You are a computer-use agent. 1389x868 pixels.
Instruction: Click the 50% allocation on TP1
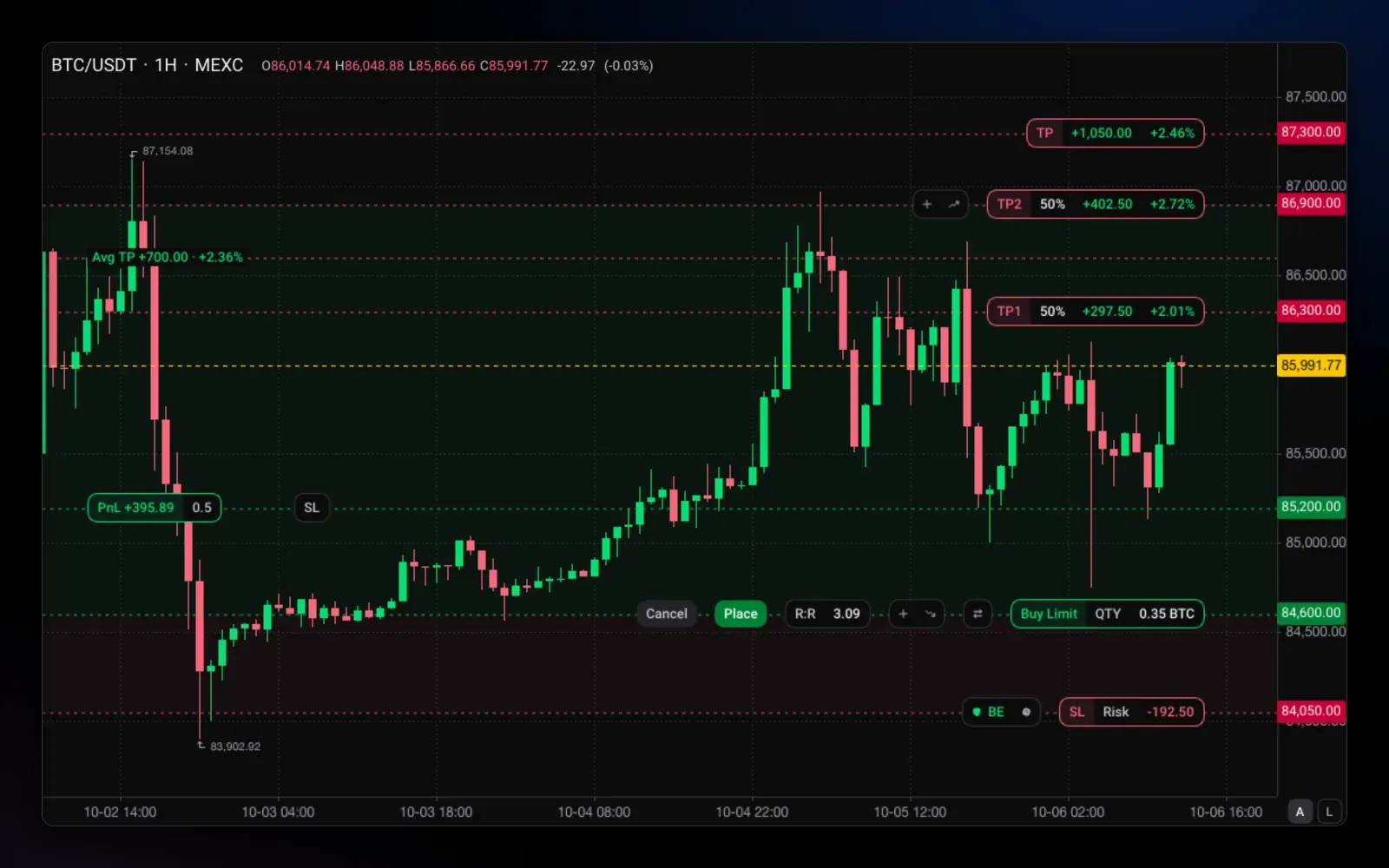pyautogui.click(x=1052, y=312)
